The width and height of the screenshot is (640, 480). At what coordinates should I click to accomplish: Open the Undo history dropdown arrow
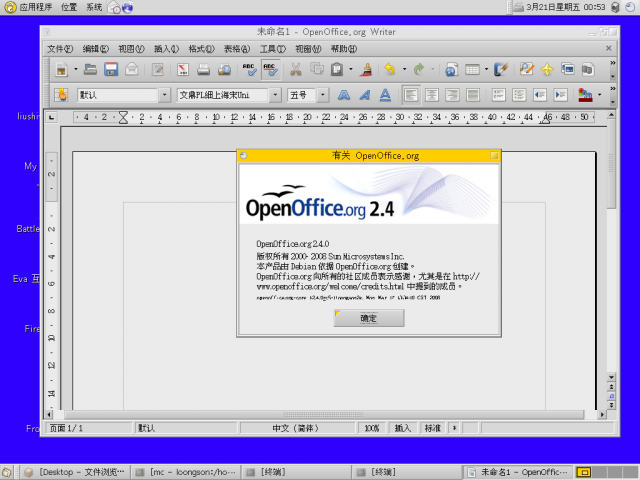(404, 69)
